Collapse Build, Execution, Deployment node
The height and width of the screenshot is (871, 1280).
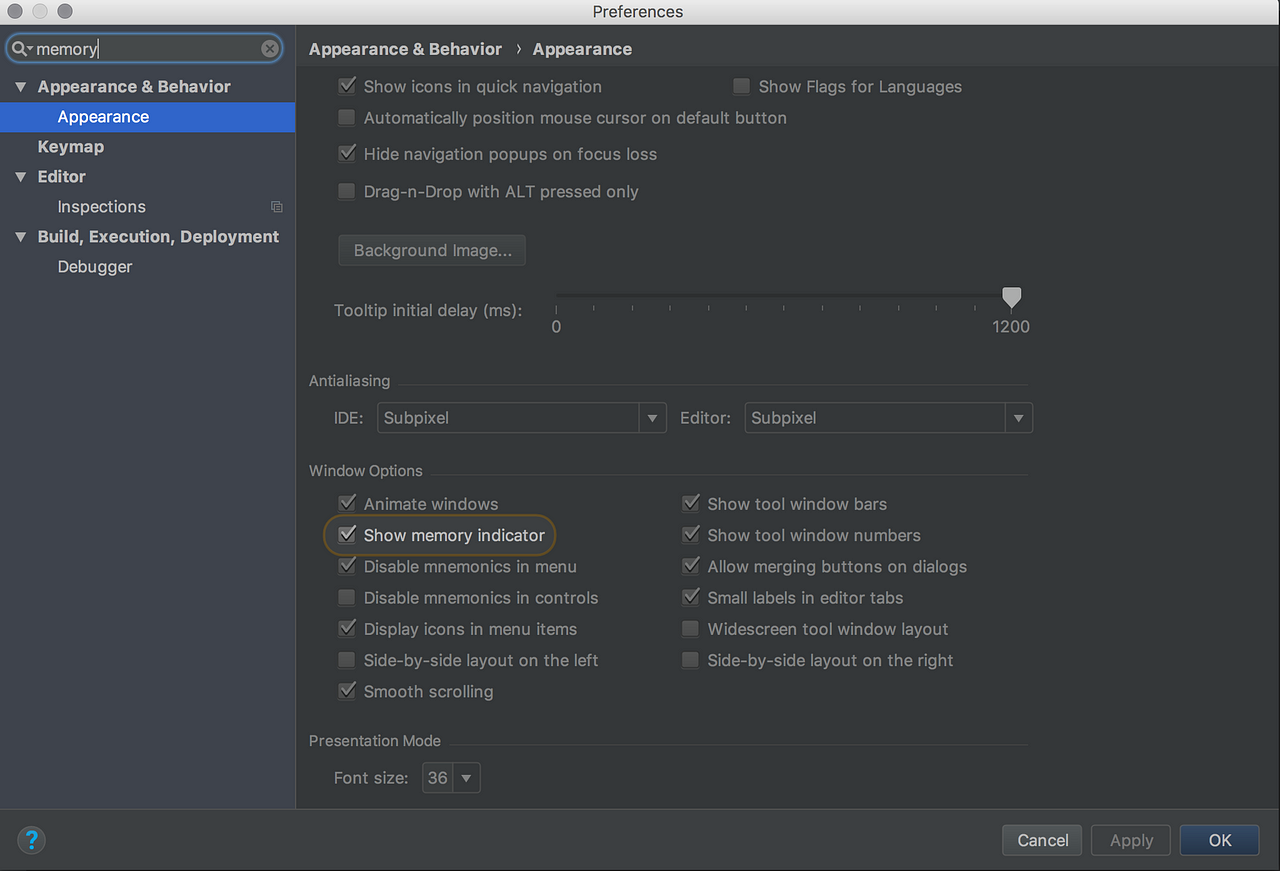click(20, 237)
